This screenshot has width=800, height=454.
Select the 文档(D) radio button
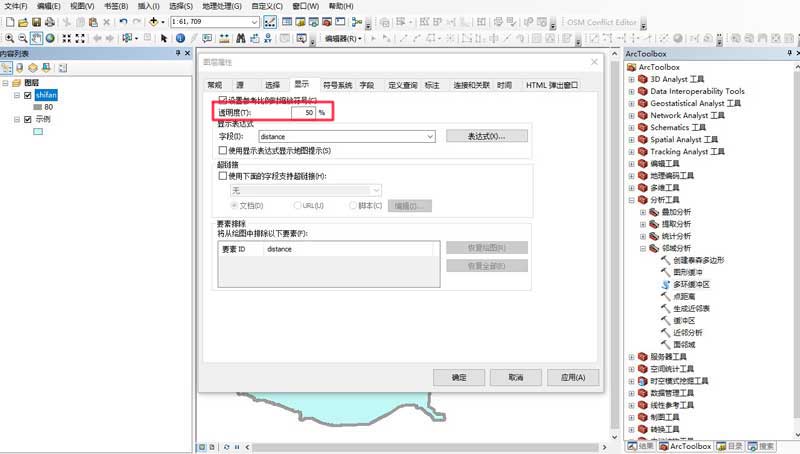(x=234, y=206)
